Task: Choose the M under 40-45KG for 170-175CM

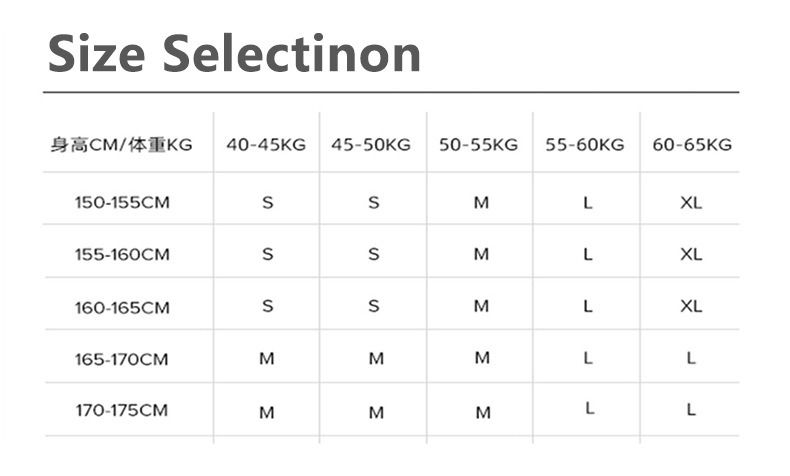Action: coord(267,412)
